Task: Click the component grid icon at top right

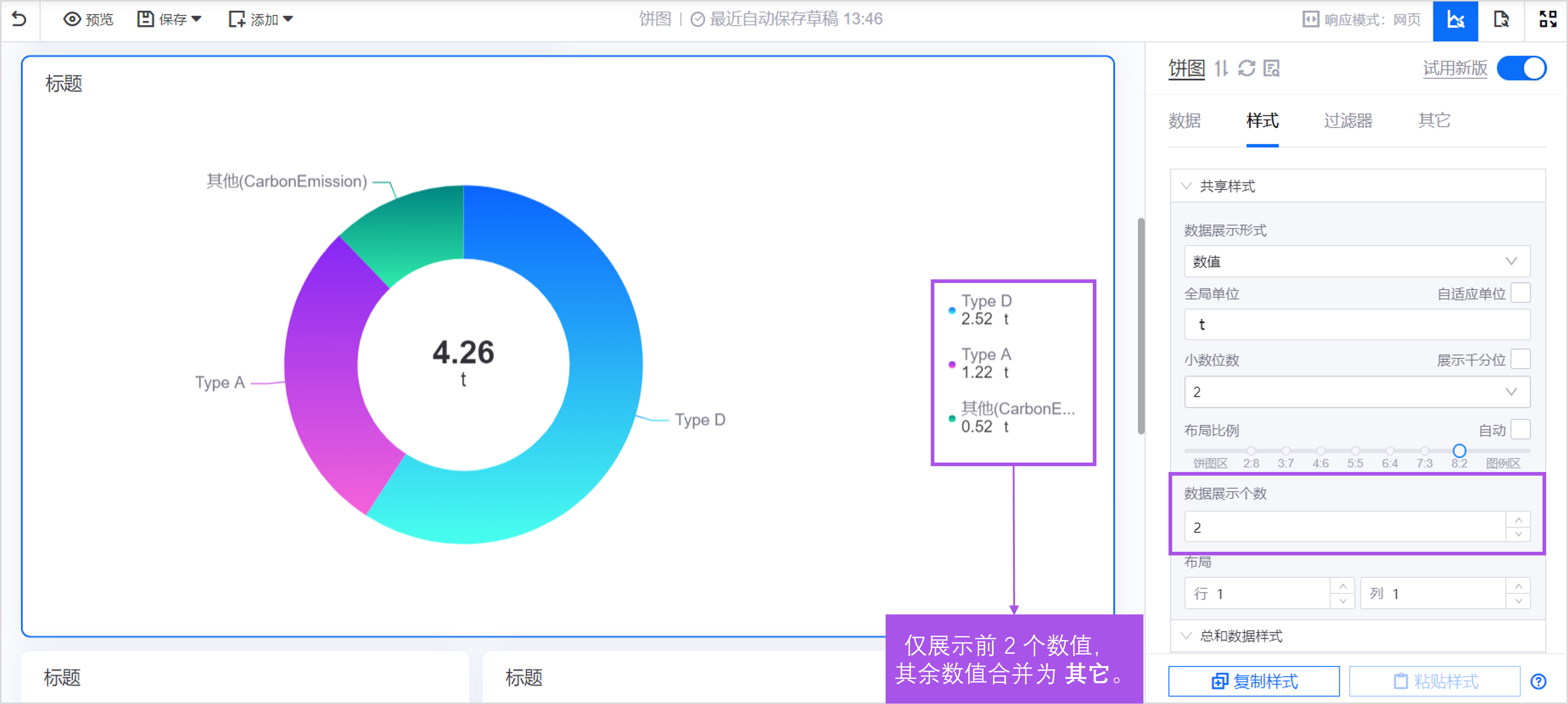Action: [x=1547, y=20]
